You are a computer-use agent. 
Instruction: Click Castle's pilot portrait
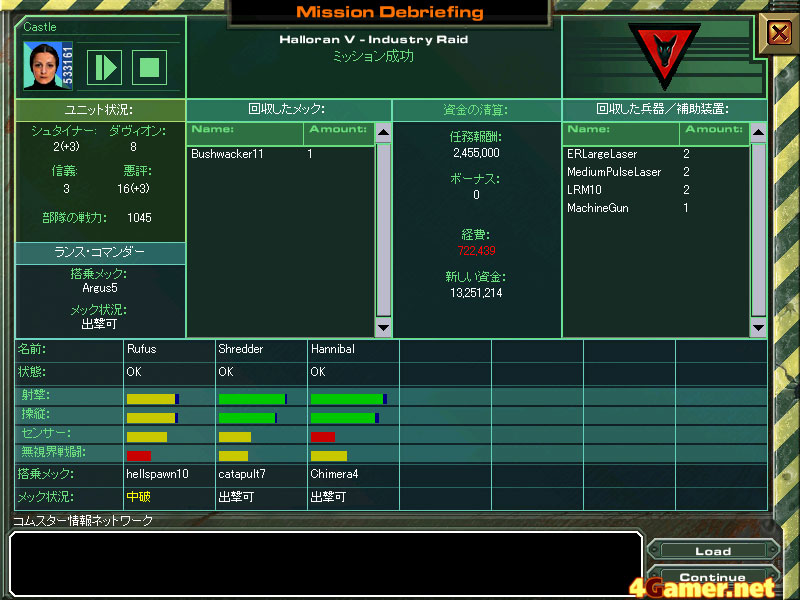pyautogui.click(x=48, y=66)
